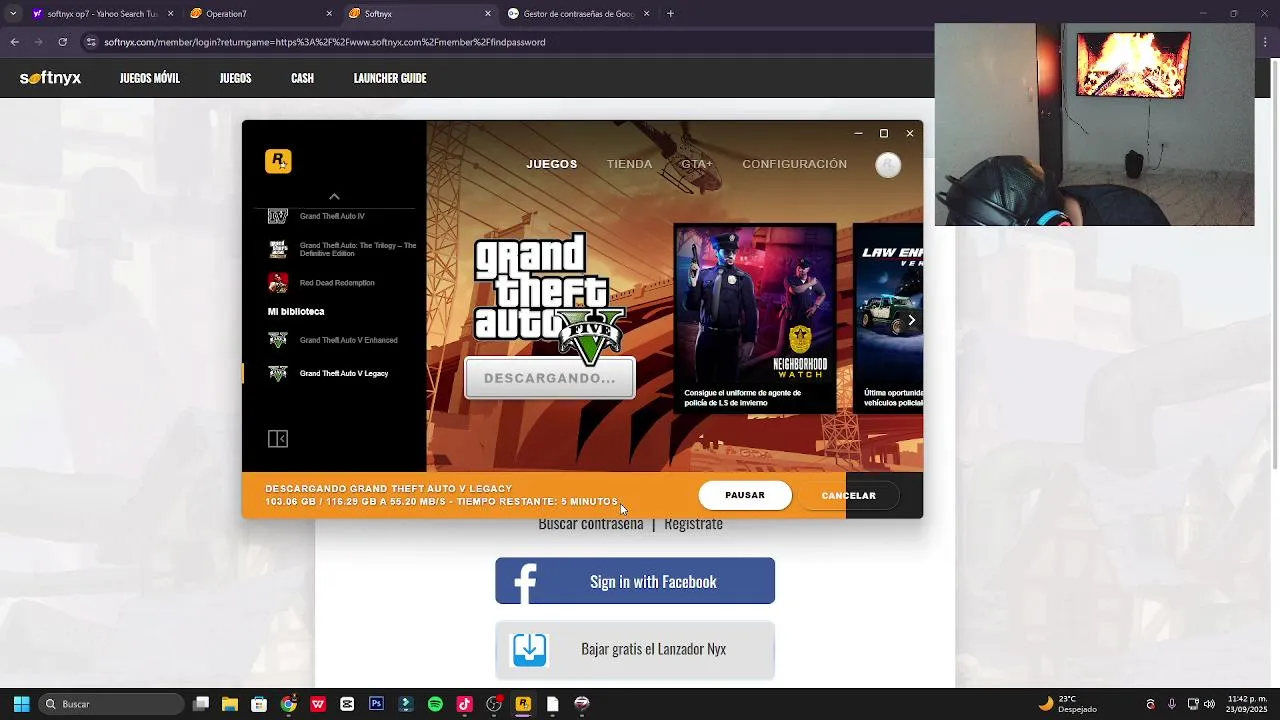The image size is (1280, 720).
Task: Click Bajar gratis el Lanzador Nyx
Action: coord(635,649)
